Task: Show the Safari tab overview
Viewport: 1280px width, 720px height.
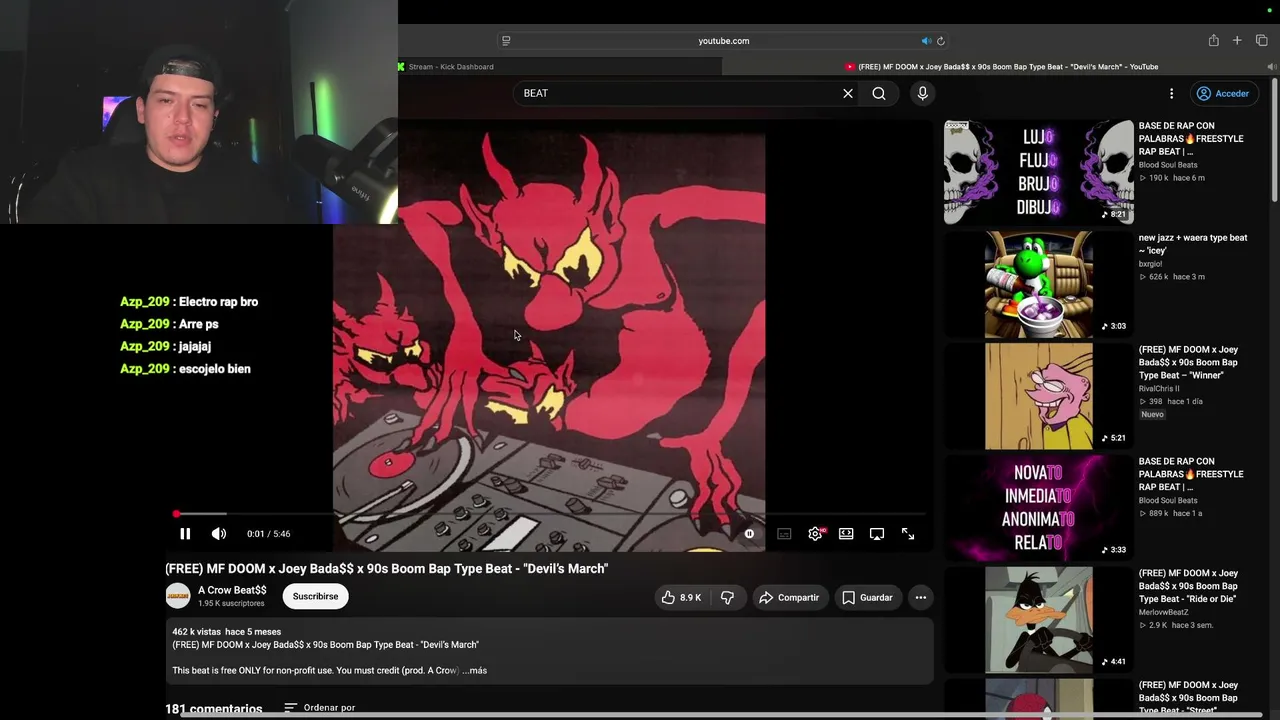Action: (1261, 40)
